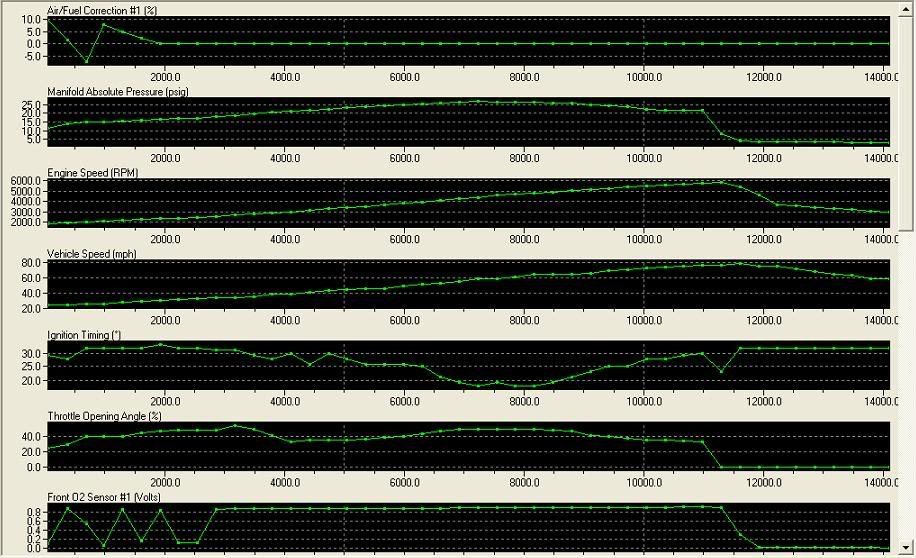Image resolution: width=916 pixels, height=558 pixels.
Task: Click the Vehicle Speed plot area
Action: click(x=469, y=284)
